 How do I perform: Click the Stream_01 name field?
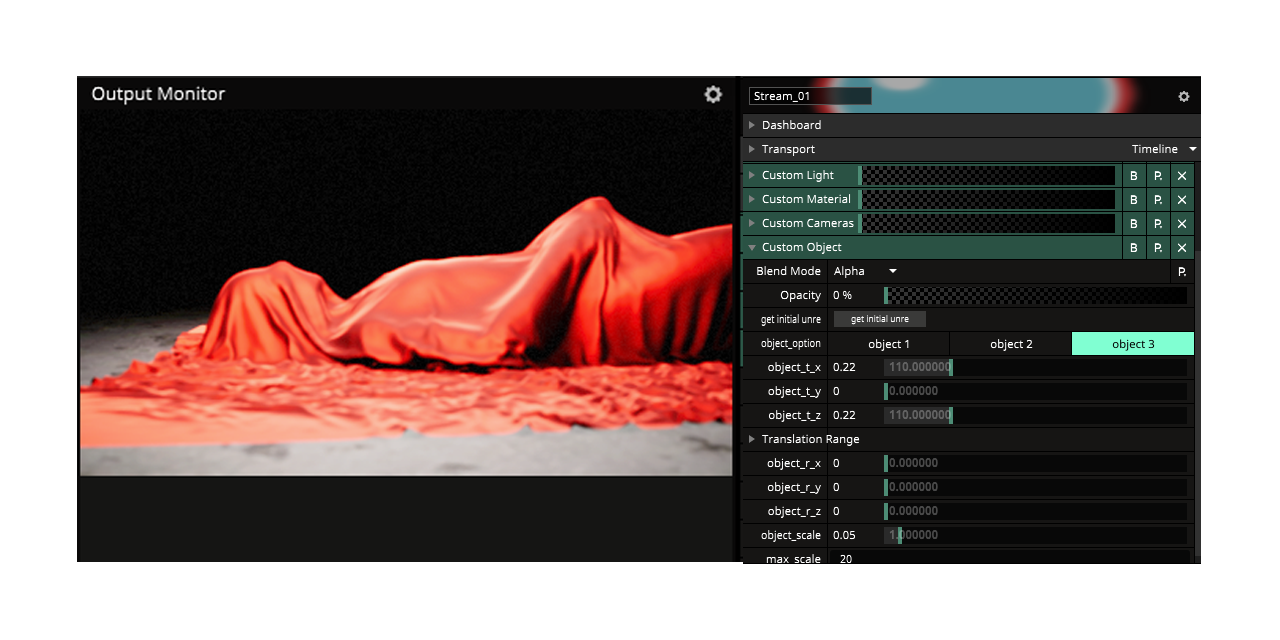[x=810, y=96]
